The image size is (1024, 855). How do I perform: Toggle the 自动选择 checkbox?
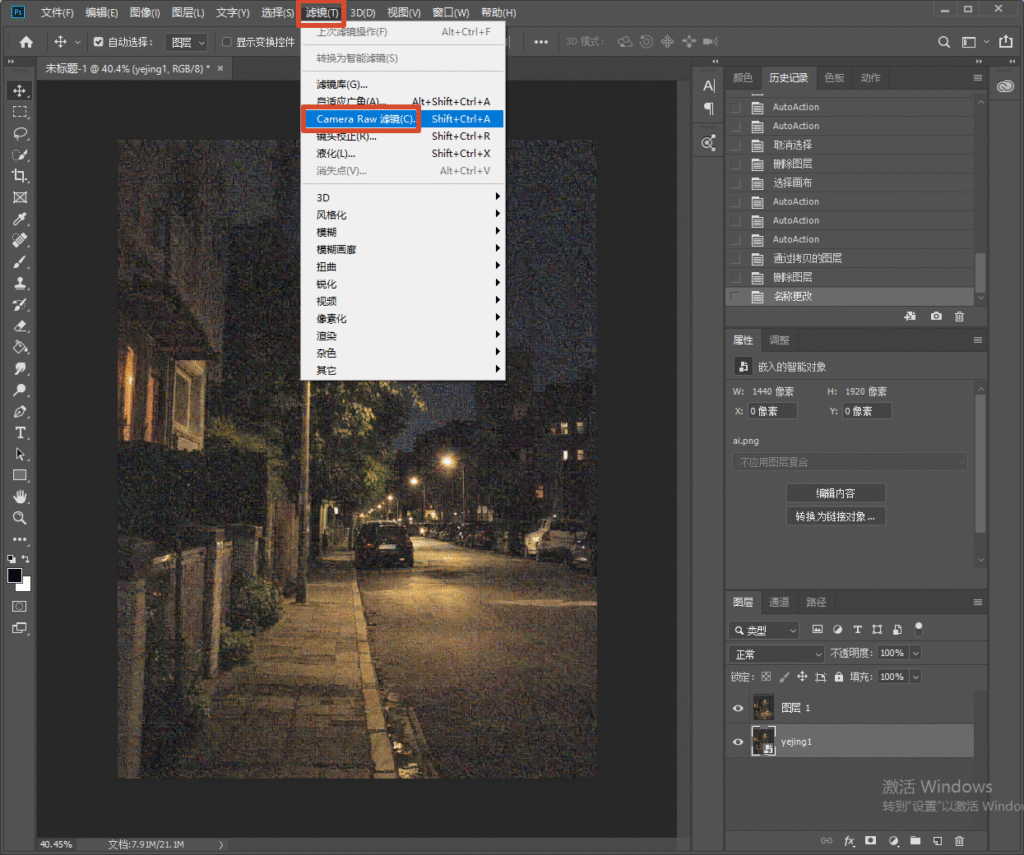(99, 42)
